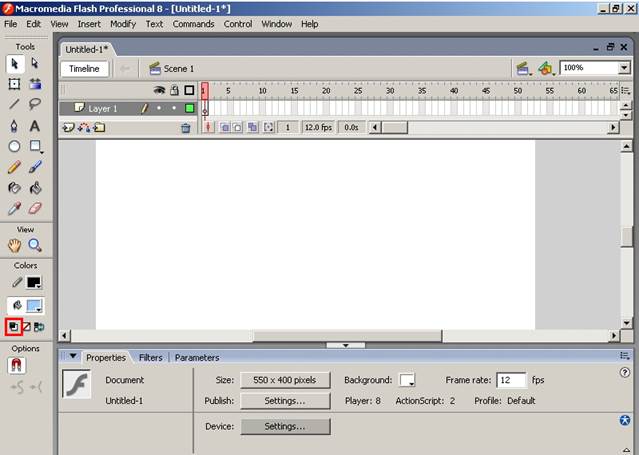The height and width of the screenshot is (455, 639).
Task: Select the Ink Bottle tool
Action: [x=14, y=188]
